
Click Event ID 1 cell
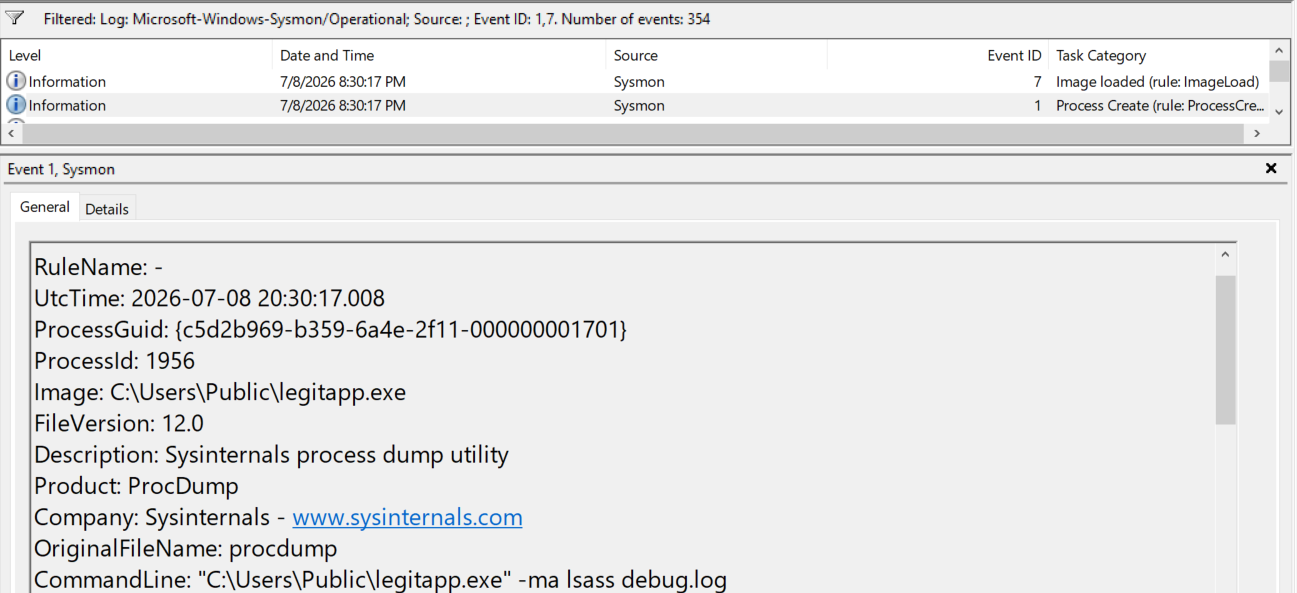coord(1038,105)
